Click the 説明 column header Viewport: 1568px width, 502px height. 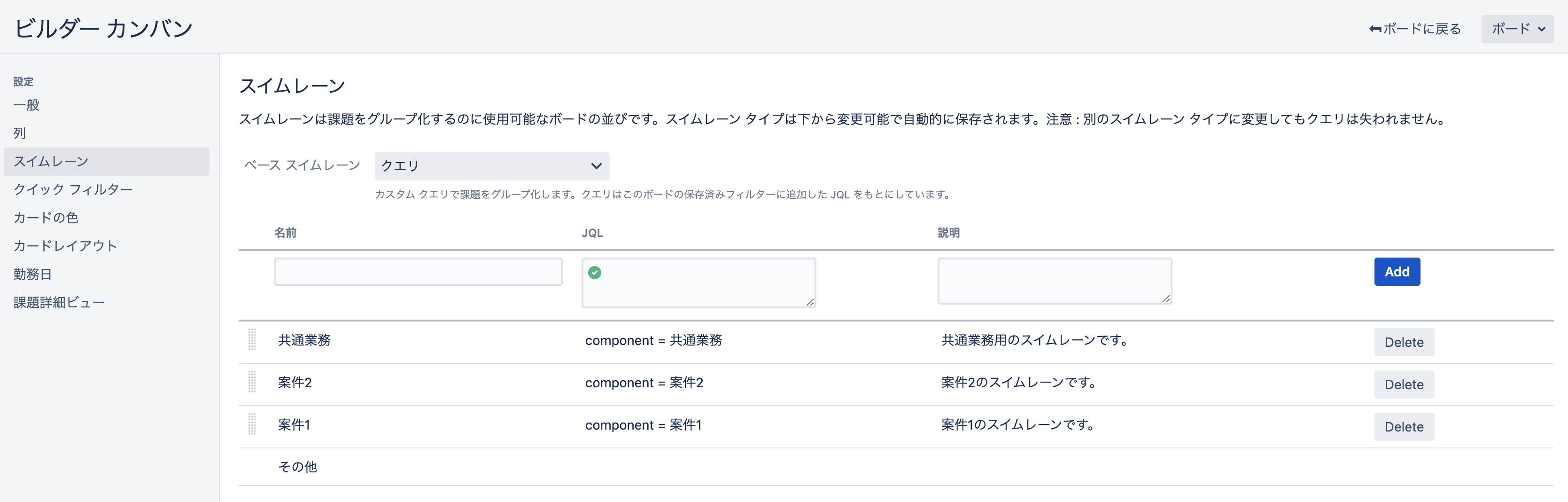point(949,233)
